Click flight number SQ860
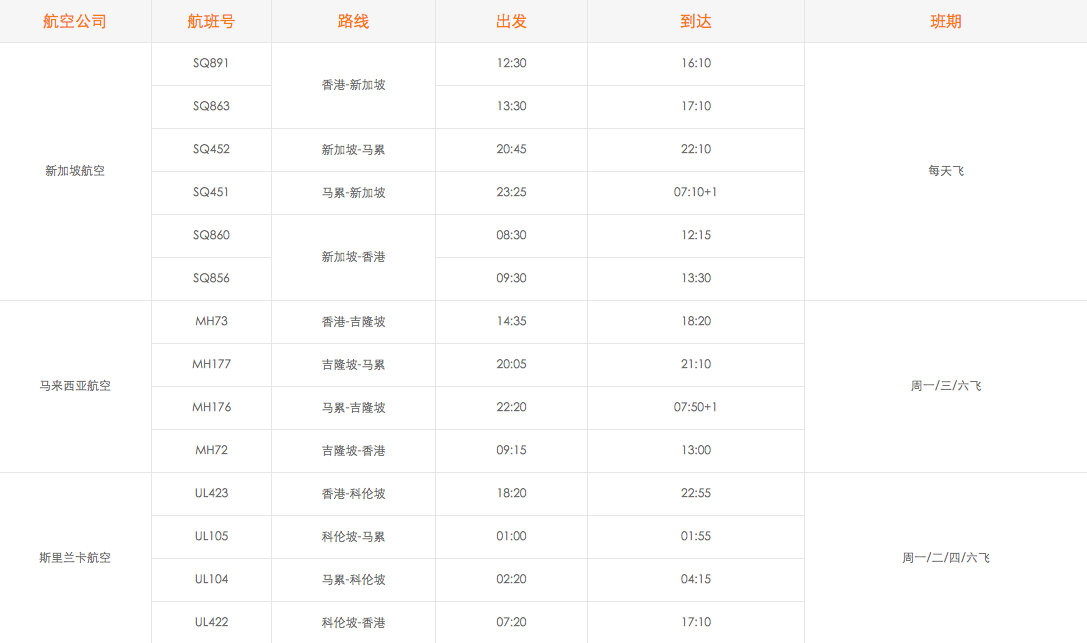This screenshot has width=1087, height=643. point(211,235)
